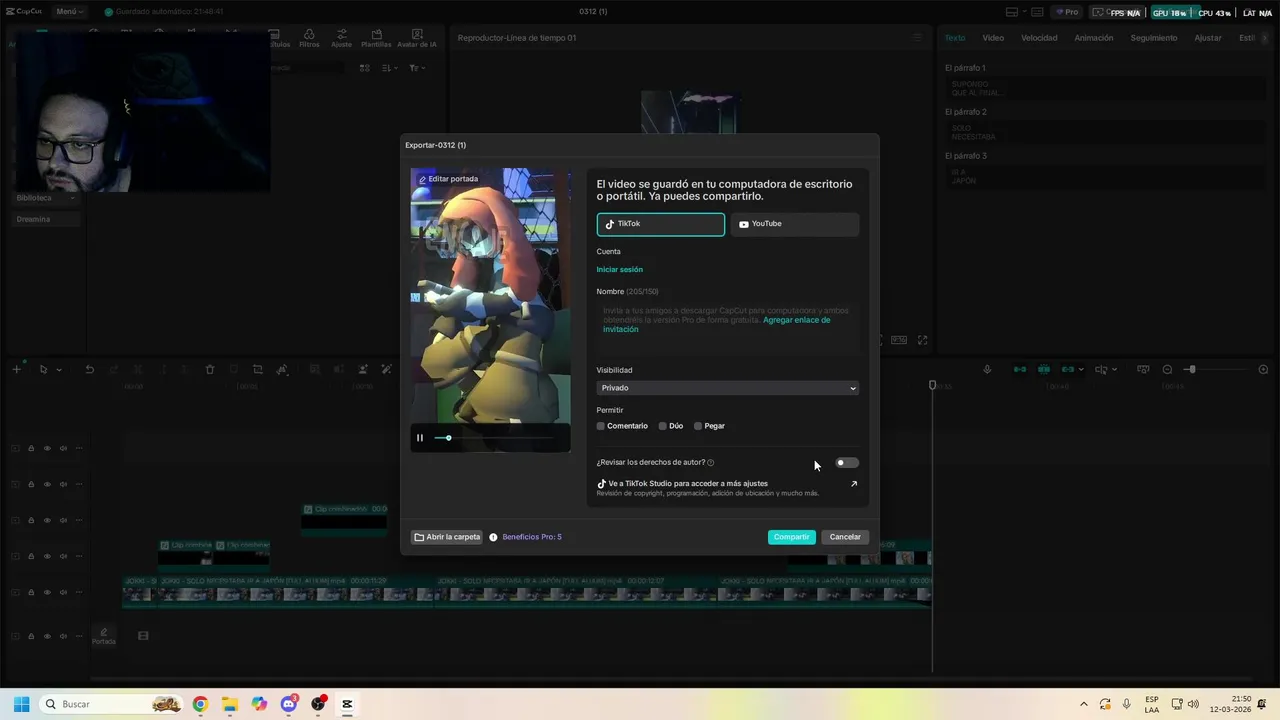Click the Cancelar button
This screenshot has height=720, width=1280.
click(x=845, y=537)
